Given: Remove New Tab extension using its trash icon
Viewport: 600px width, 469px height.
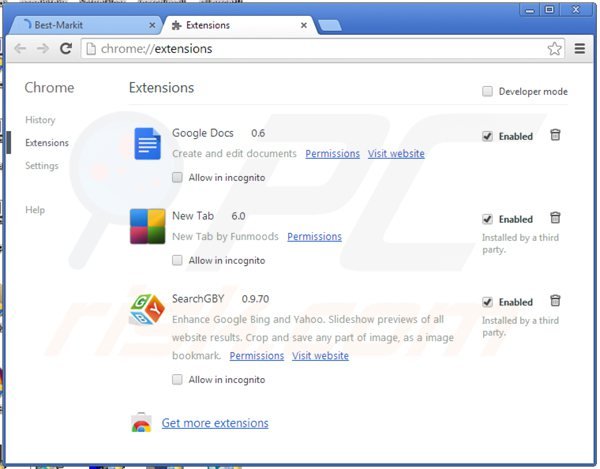Looking at the screenshot, I should point(555,218).
